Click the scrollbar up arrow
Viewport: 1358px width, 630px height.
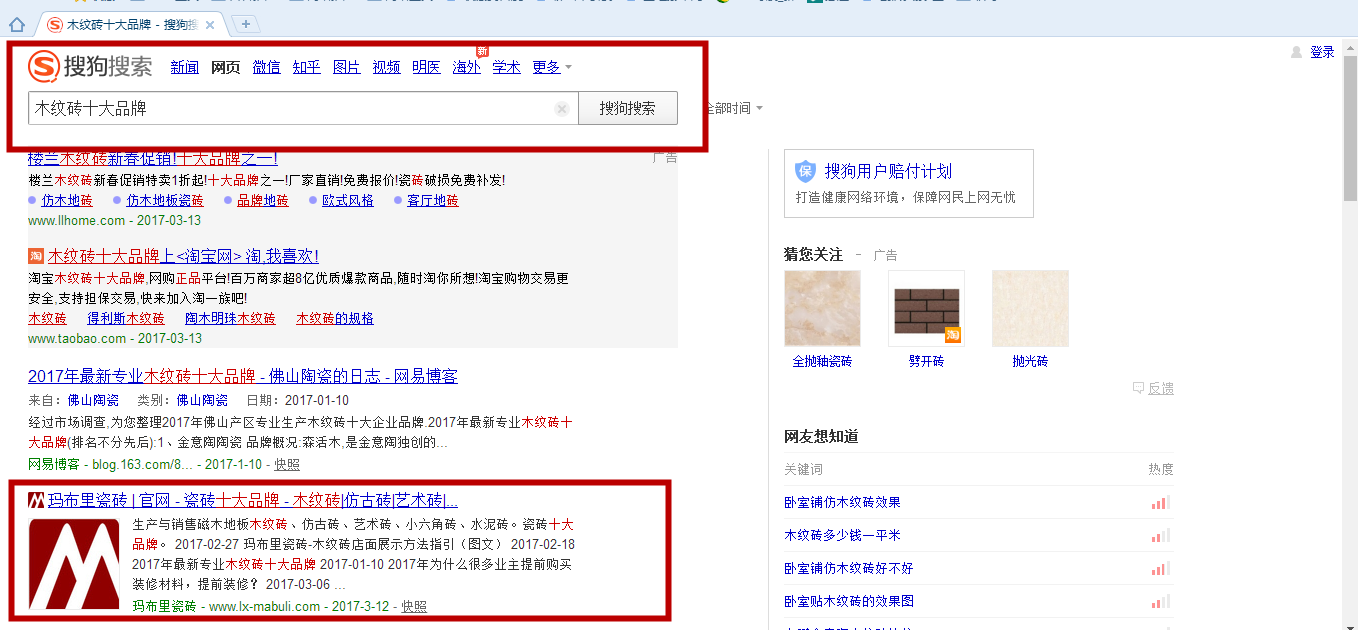[1350, 47]
